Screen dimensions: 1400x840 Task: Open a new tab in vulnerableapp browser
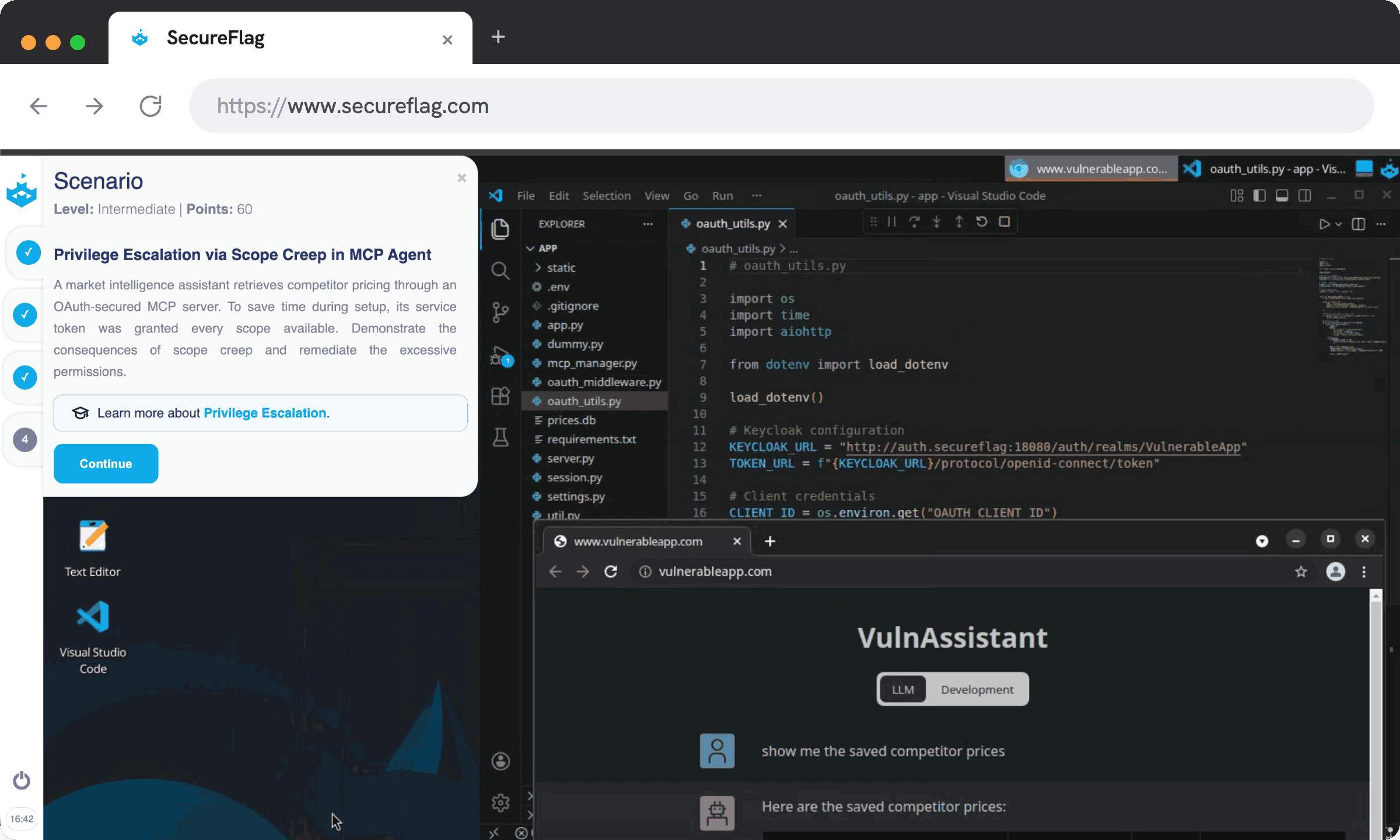tap(770, 541)
